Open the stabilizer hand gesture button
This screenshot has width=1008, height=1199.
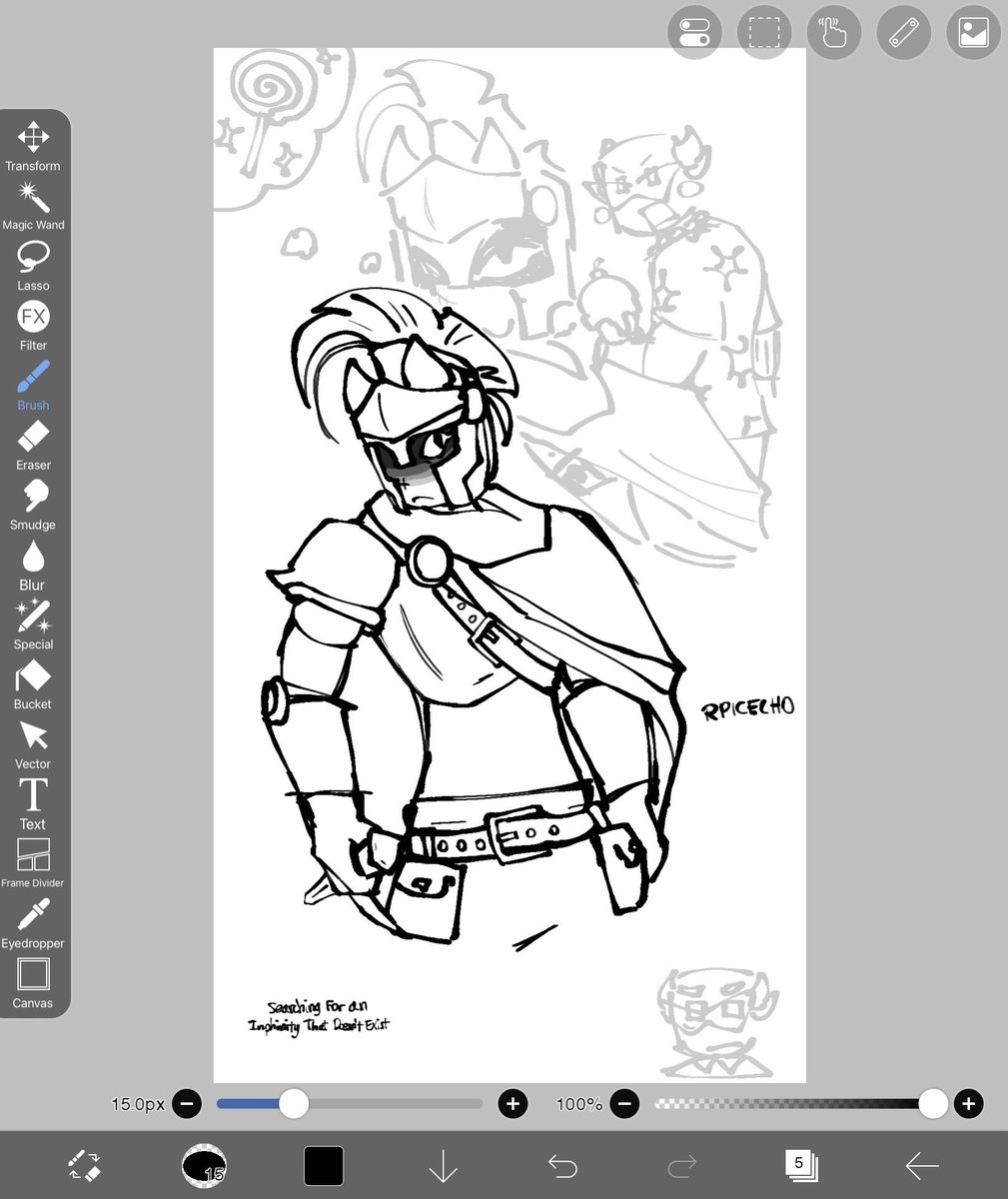pos(834,33)
